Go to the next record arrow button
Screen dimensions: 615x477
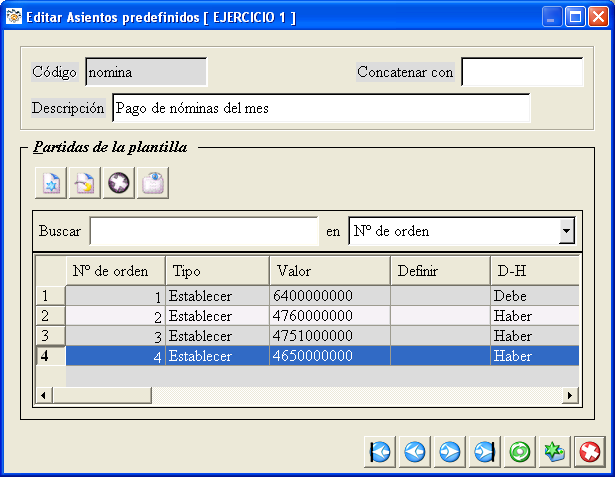click(449, 452)
